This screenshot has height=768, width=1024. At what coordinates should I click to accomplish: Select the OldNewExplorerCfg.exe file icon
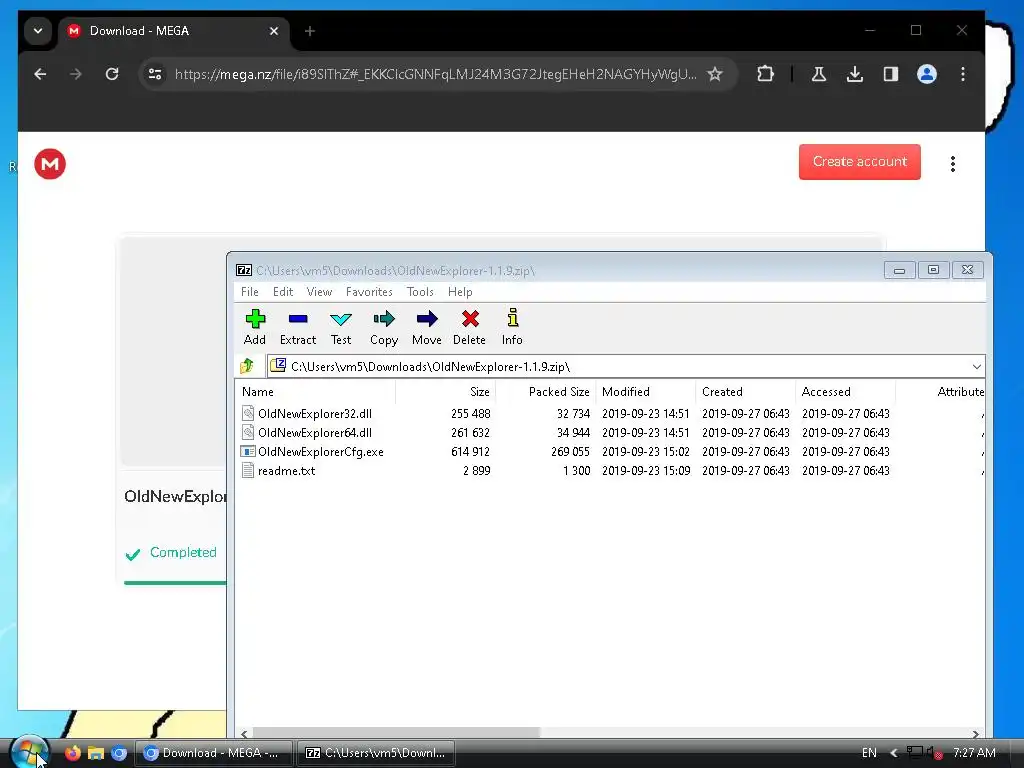click(x=248, y=451)
